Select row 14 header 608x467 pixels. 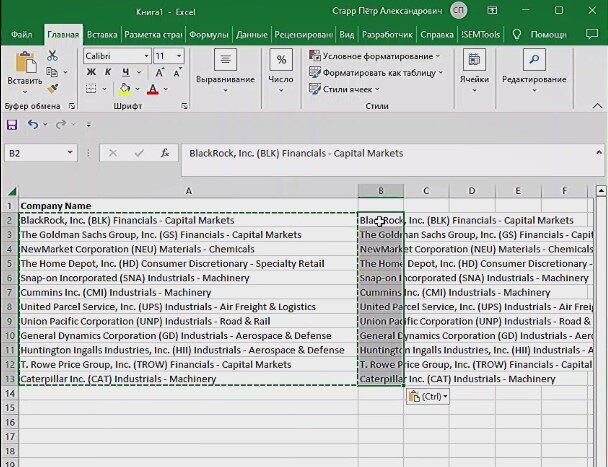(x=10, y=393)
